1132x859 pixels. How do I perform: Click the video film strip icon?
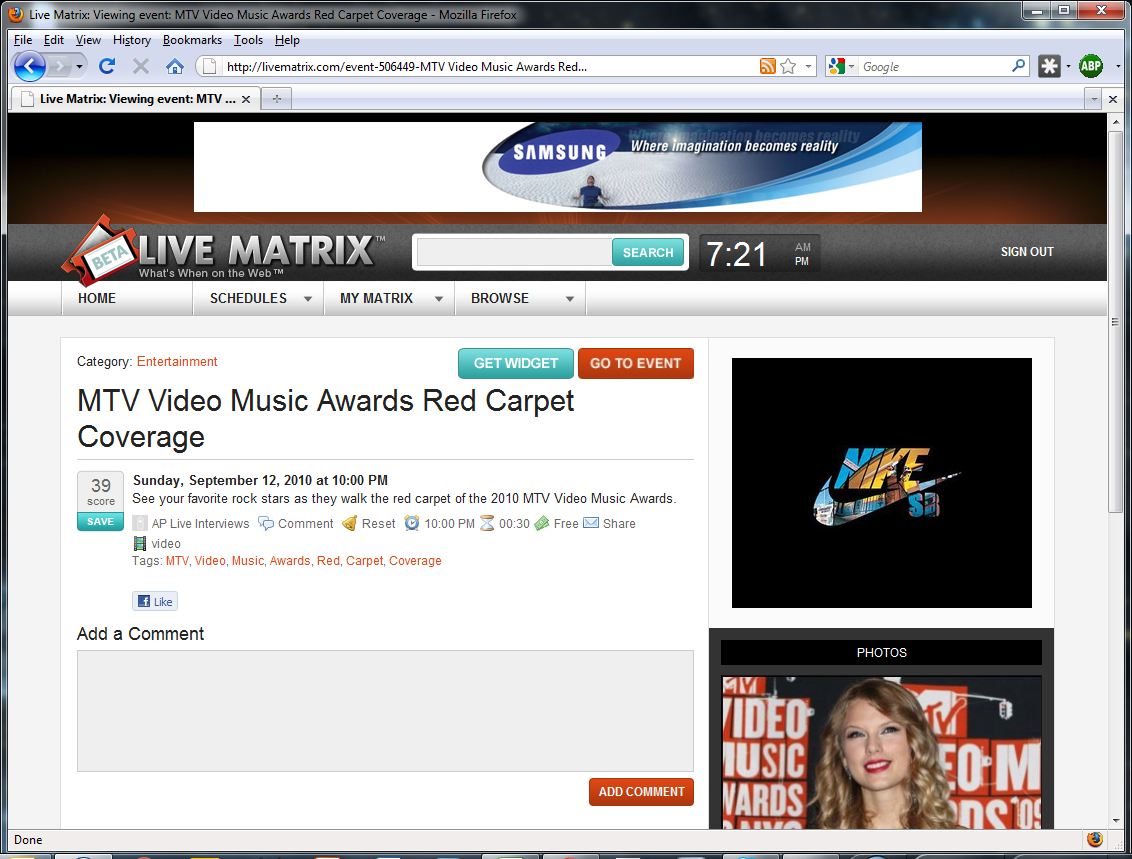coord(140,544)
